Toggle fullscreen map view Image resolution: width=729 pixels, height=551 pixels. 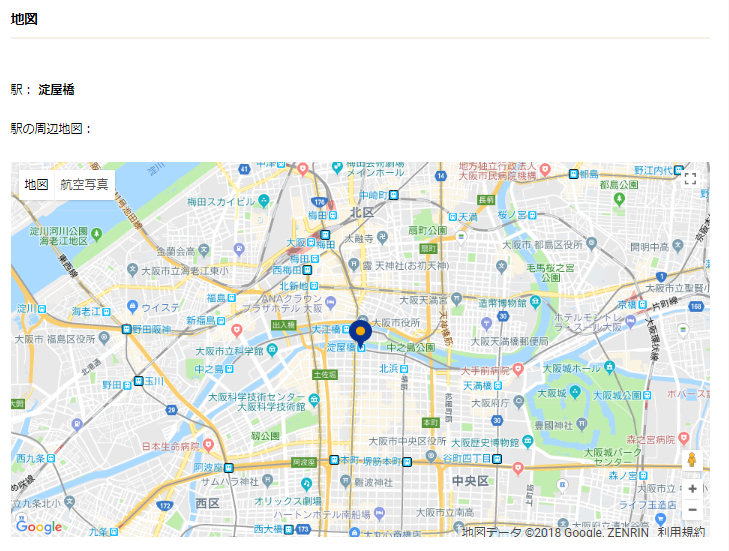coord(690,179)
